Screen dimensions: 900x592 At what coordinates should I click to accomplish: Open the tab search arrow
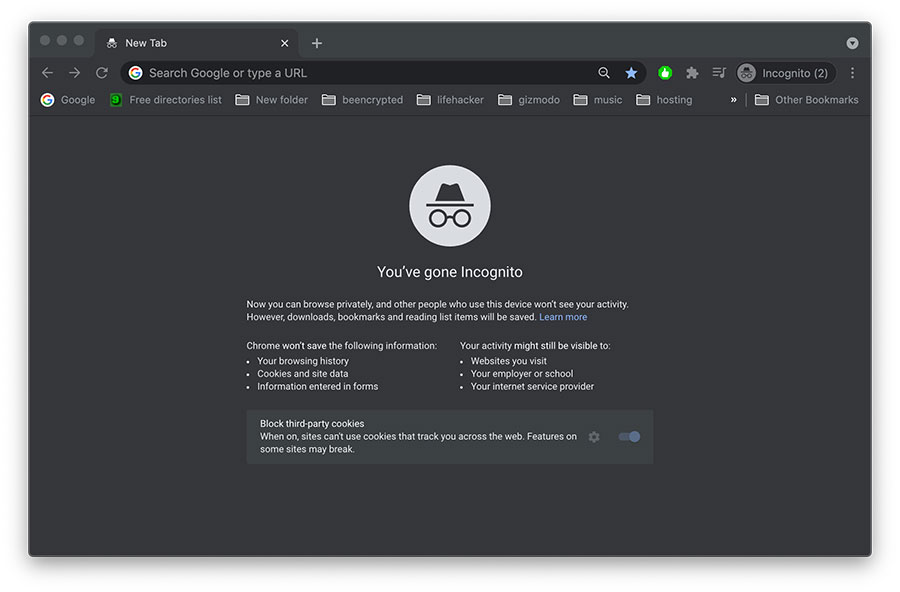tap(852, 43)
